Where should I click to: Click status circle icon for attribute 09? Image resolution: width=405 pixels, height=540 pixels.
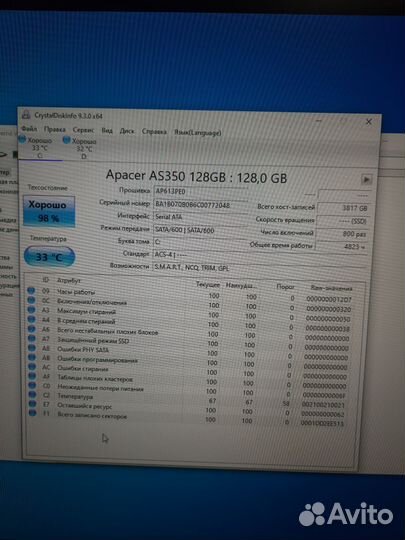tap(31, 291)
